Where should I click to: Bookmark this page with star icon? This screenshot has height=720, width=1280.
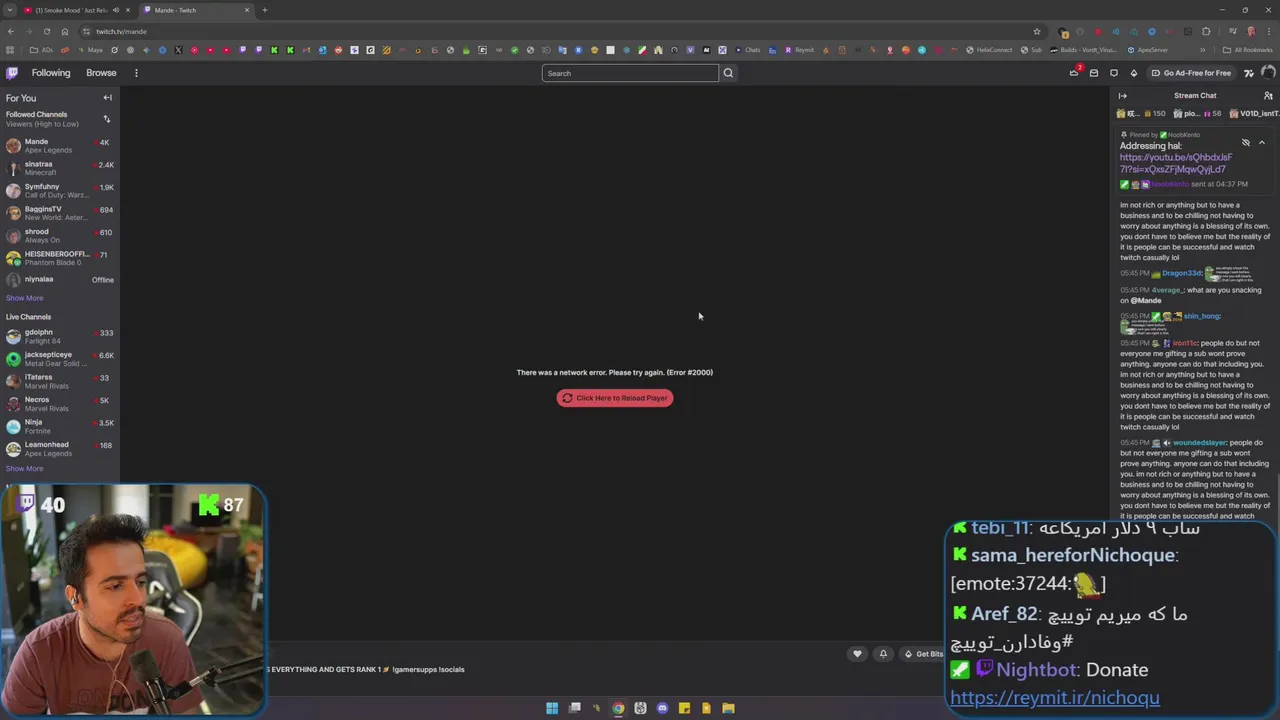tap(1037, 31)
